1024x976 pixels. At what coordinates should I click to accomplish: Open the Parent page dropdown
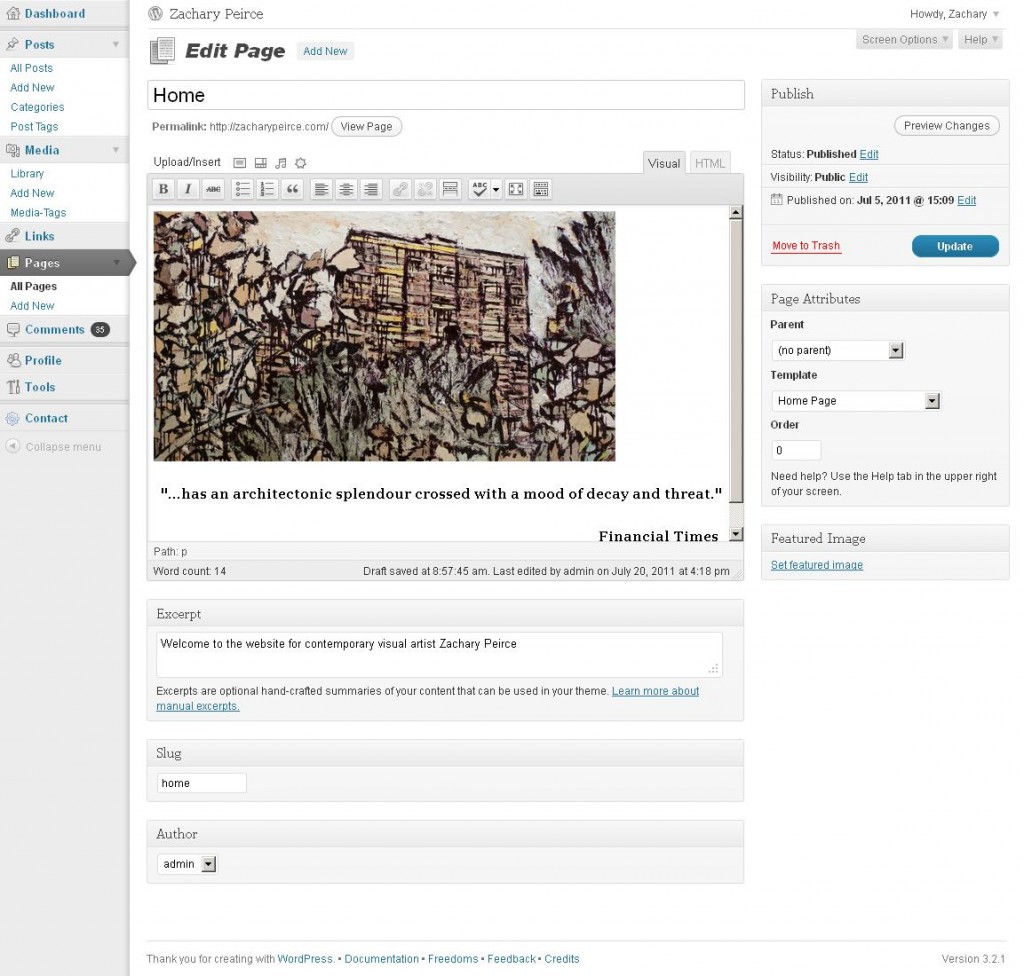click(x=838, y=350)
